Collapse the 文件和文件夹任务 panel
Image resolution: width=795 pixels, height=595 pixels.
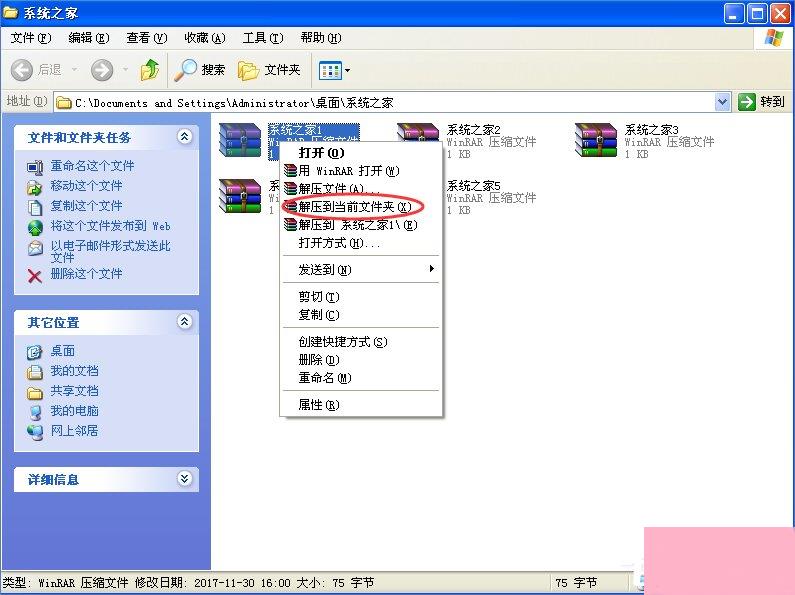click(x=185, y=136)
